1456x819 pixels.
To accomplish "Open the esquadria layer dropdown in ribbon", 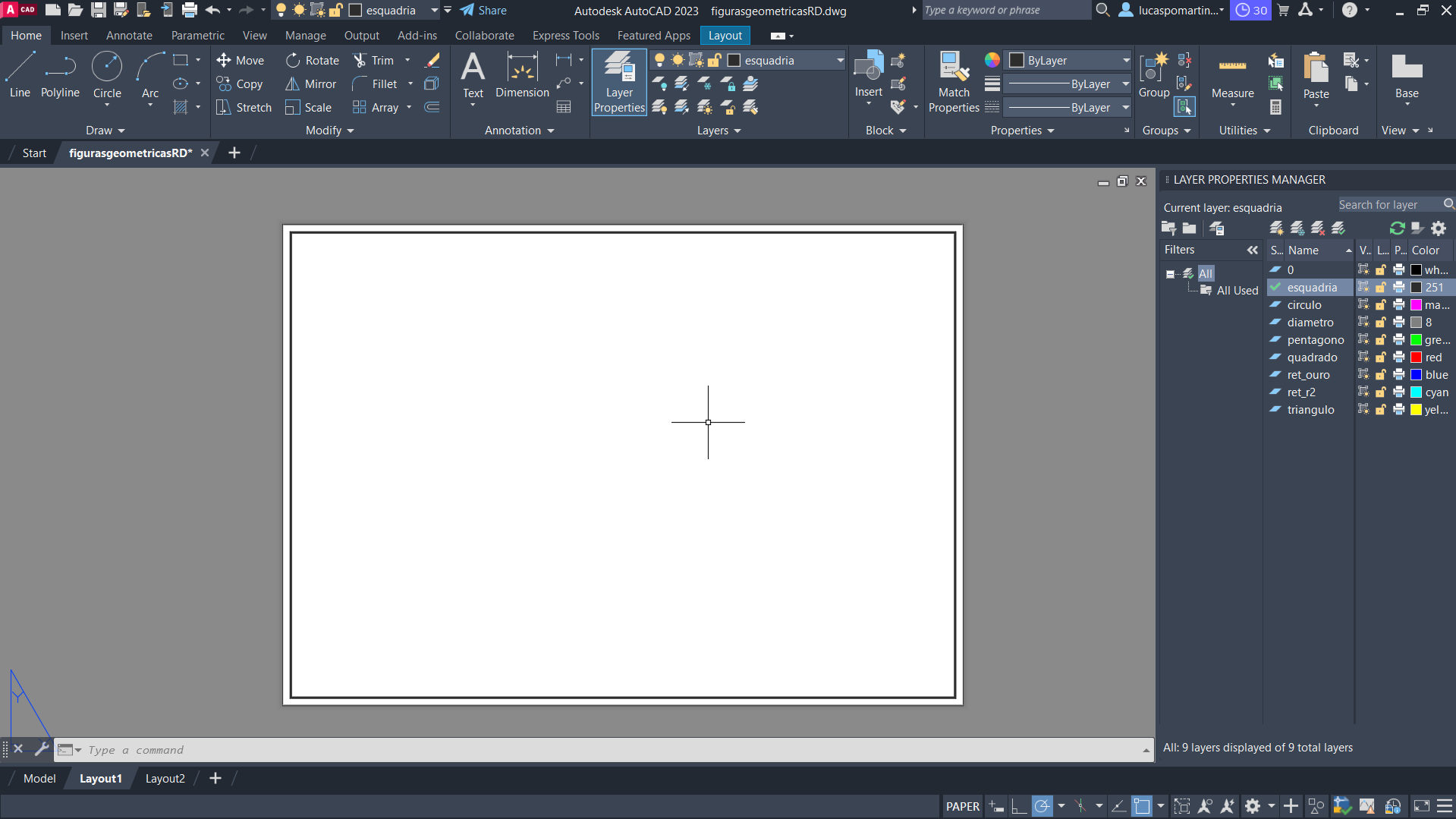I will pos(840,61).
